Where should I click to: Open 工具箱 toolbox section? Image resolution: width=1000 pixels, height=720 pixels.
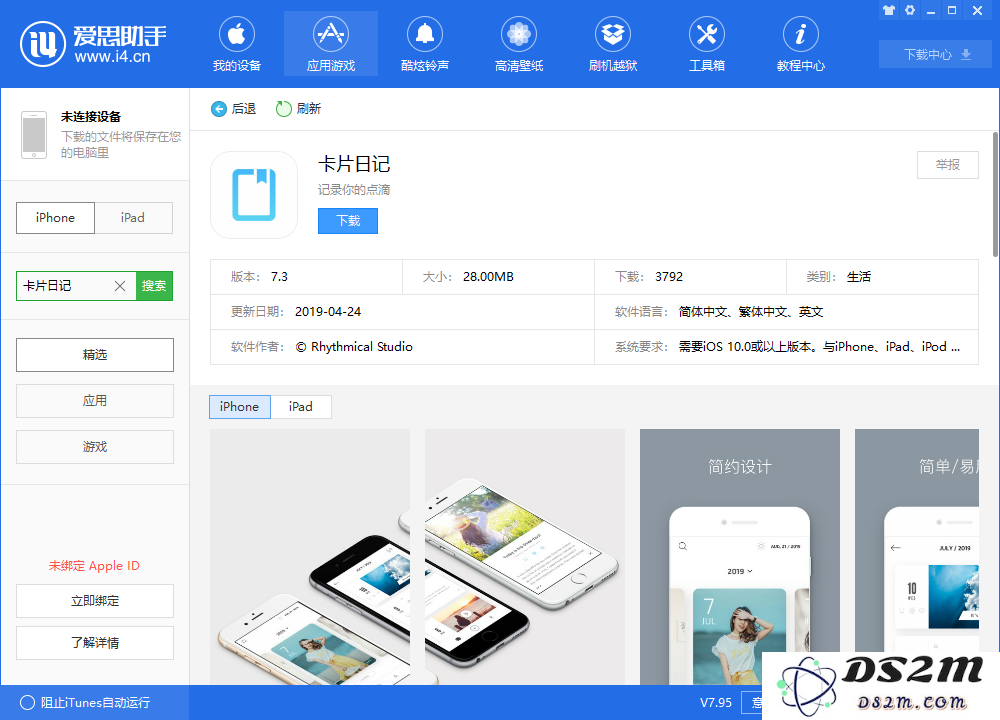pos(707,43)
